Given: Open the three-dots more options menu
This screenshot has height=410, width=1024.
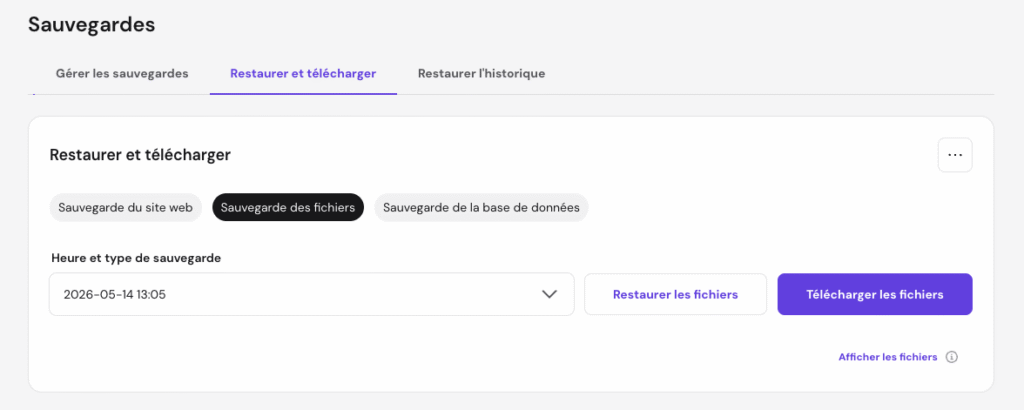Looking at the screenshot, I should 955,155.
